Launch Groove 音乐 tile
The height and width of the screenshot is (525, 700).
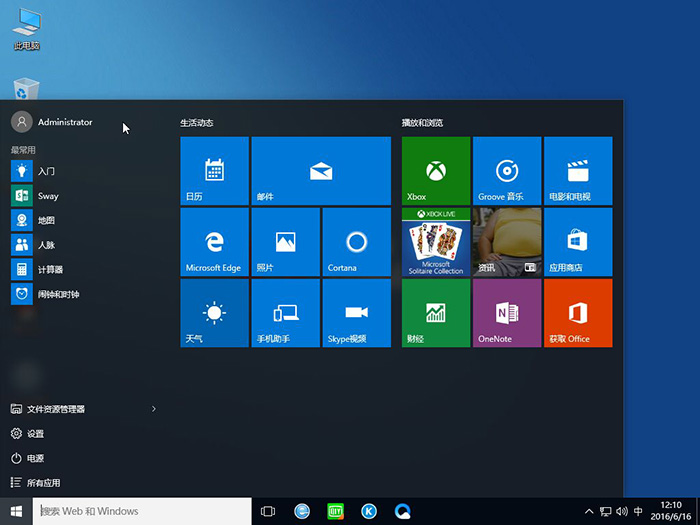point(506,171)
